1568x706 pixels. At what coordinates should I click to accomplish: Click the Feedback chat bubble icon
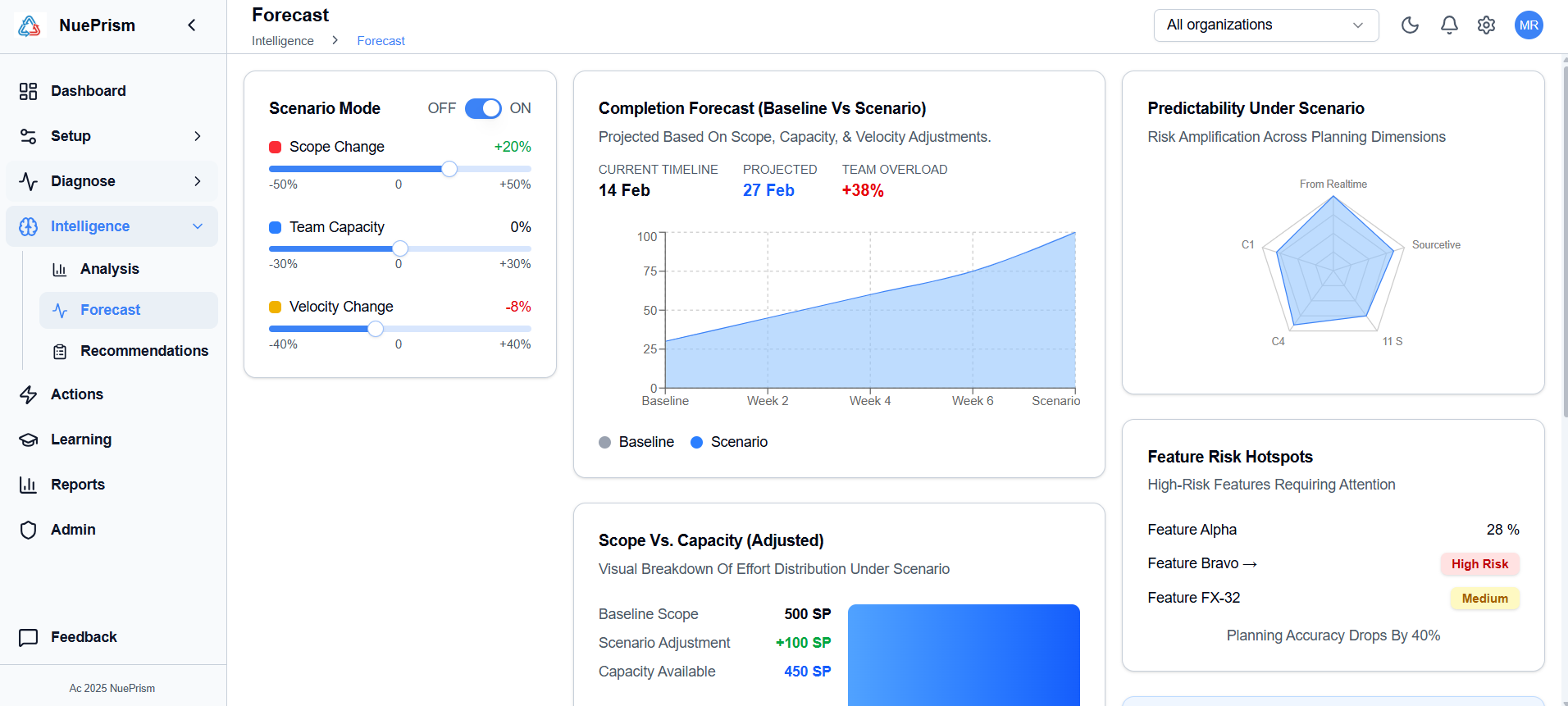pyautogui.click(x=29, y=637)
